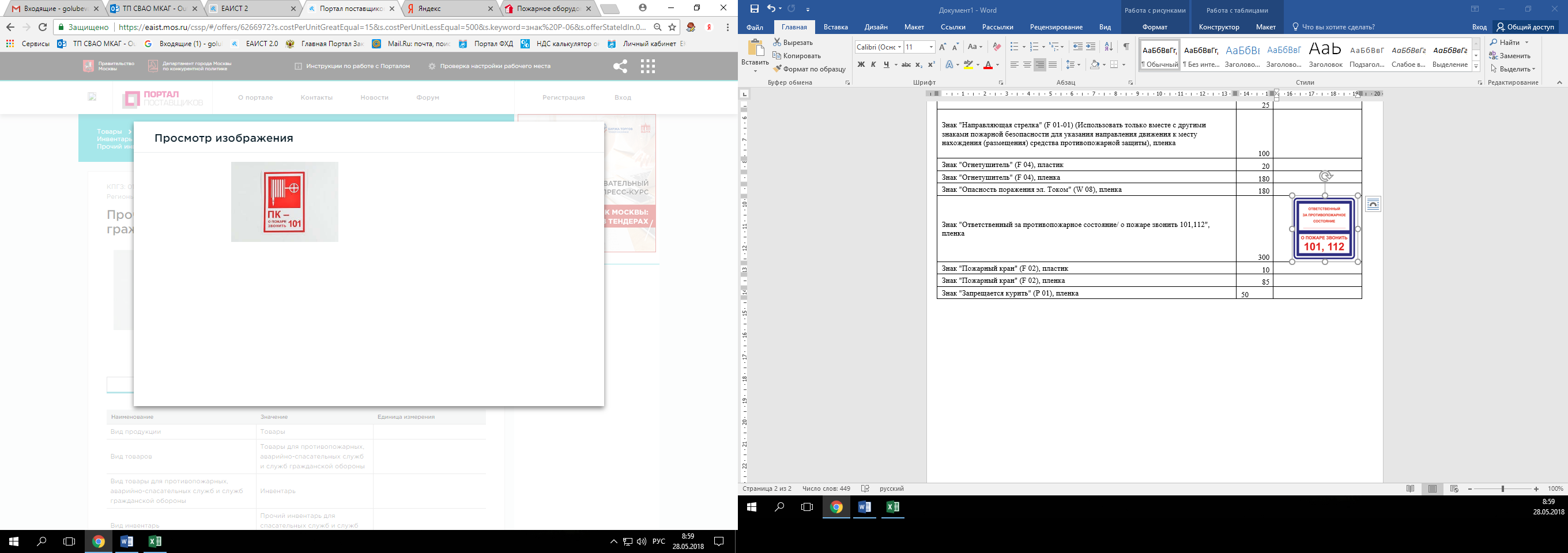Viewport: 1568px width, 553px height.
Task: Open the Вставка ribbon tab
Action: click(x=836, y=26)
